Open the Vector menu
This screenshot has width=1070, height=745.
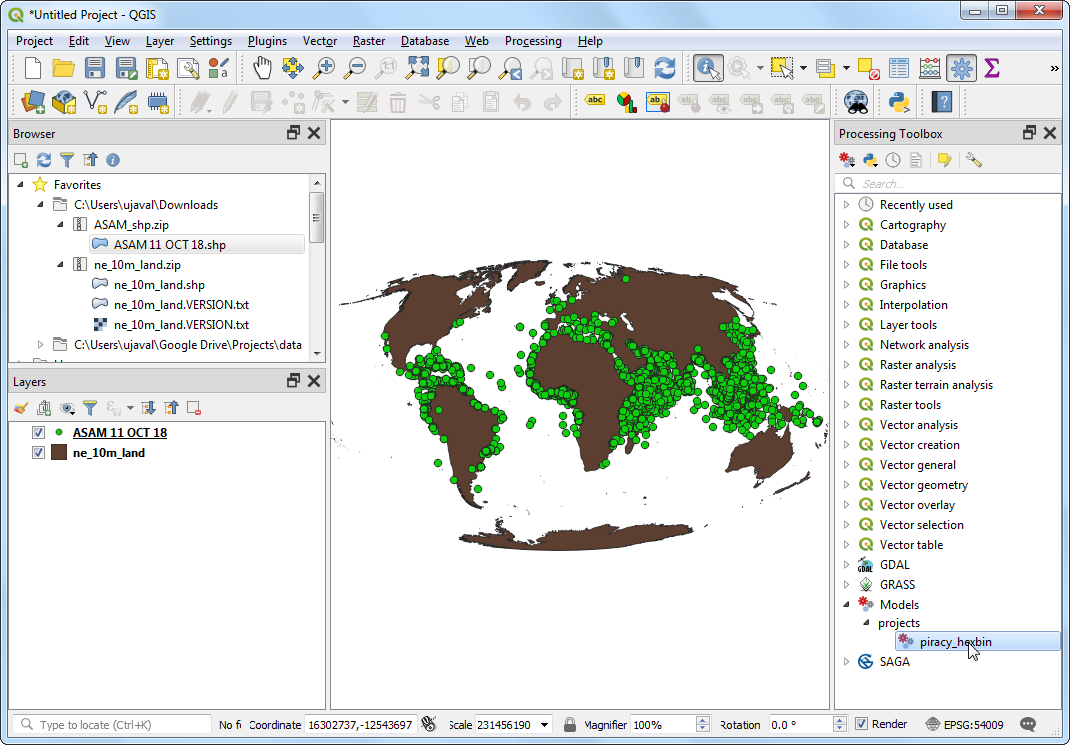pyautogui.click(x=320, y=41)
